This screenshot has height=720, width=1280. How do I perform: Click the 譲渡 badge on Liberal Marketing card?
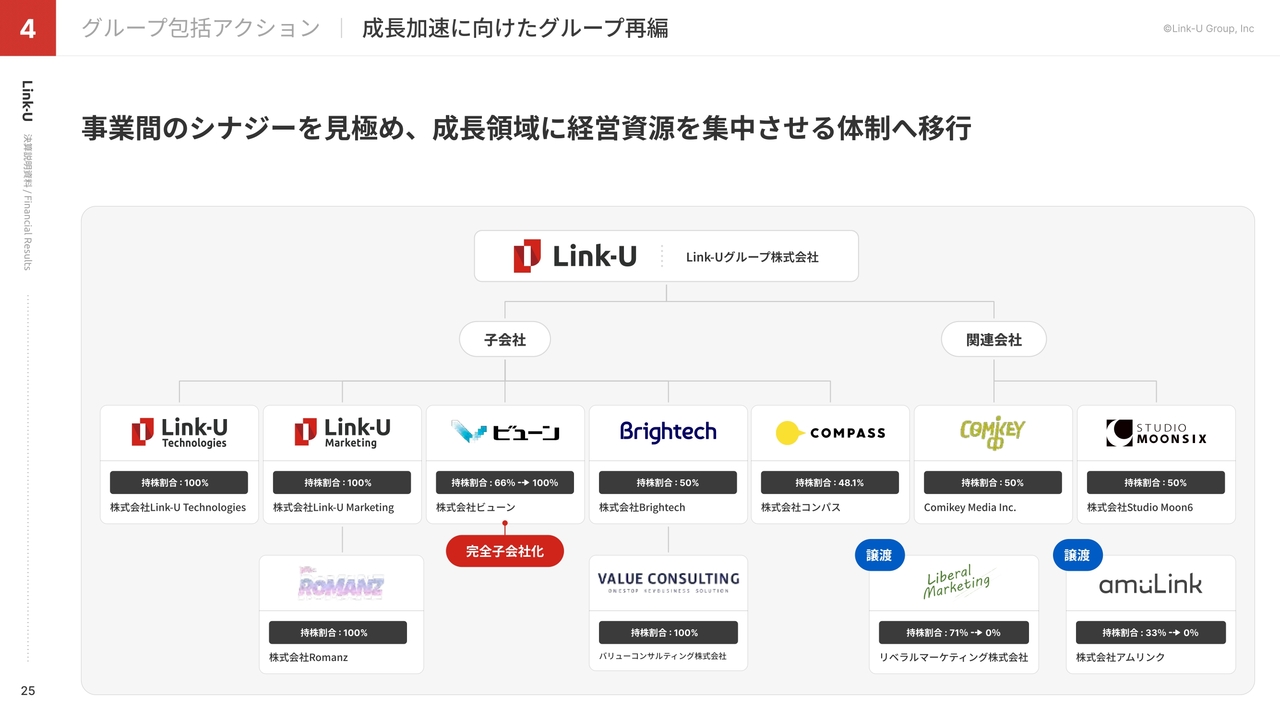coord(879,555)
